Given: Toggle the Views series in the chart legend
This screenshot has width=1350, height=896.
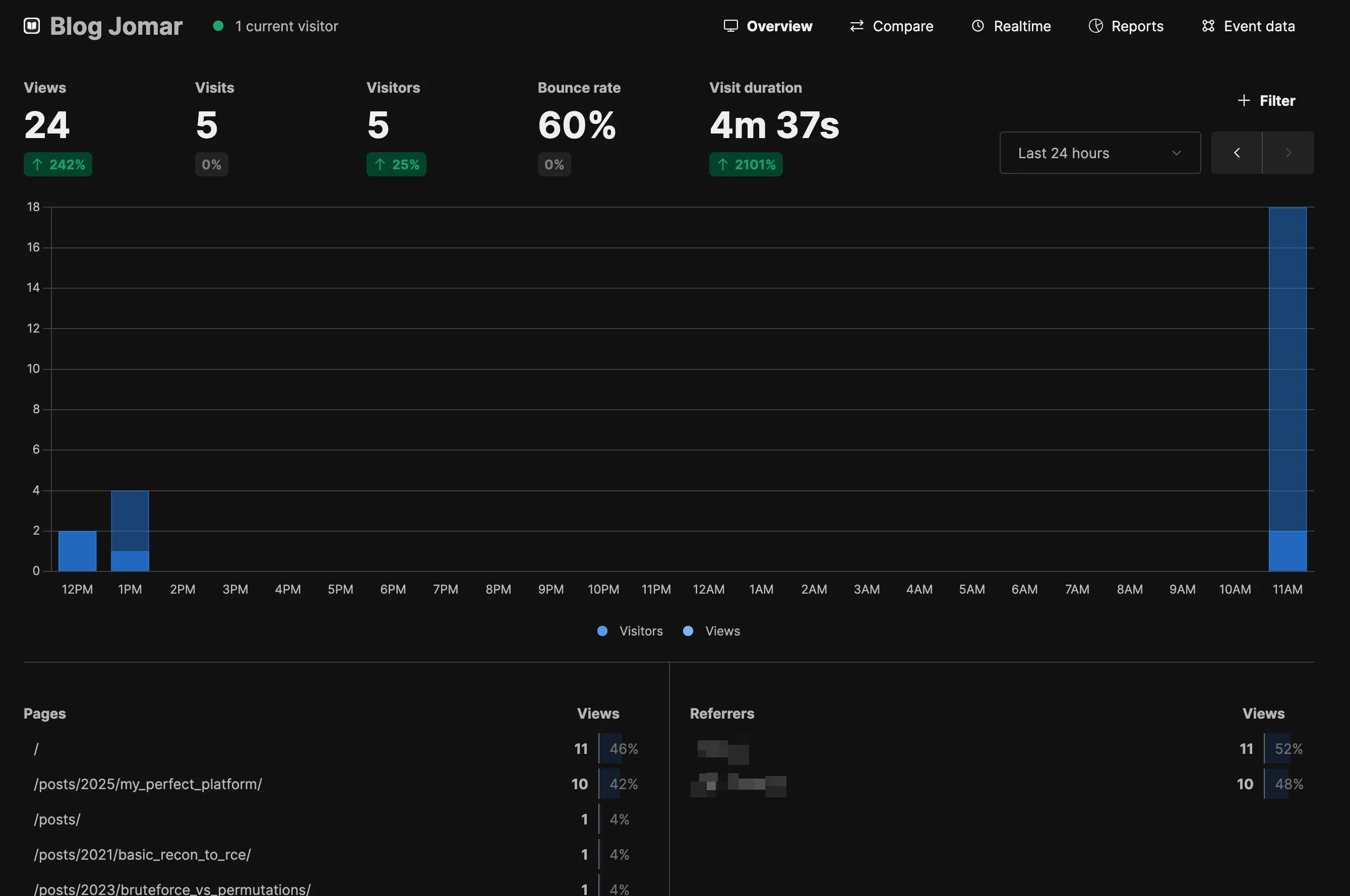Looking at the screenshot, I should coord(712,631).
